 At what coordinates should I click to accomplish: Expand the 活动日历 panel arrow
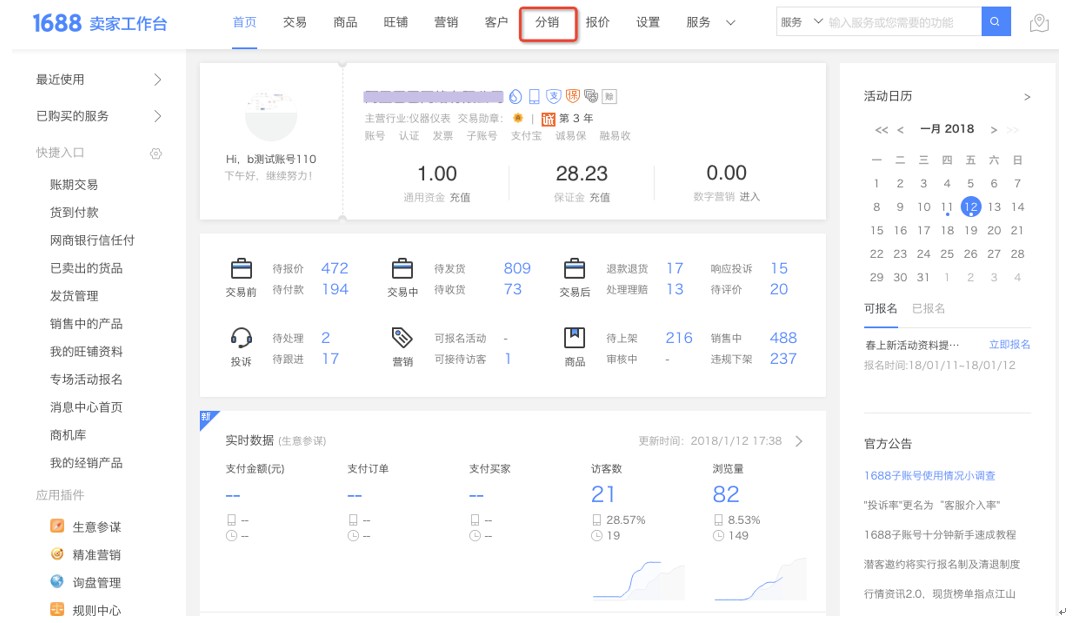point(1027,97)
